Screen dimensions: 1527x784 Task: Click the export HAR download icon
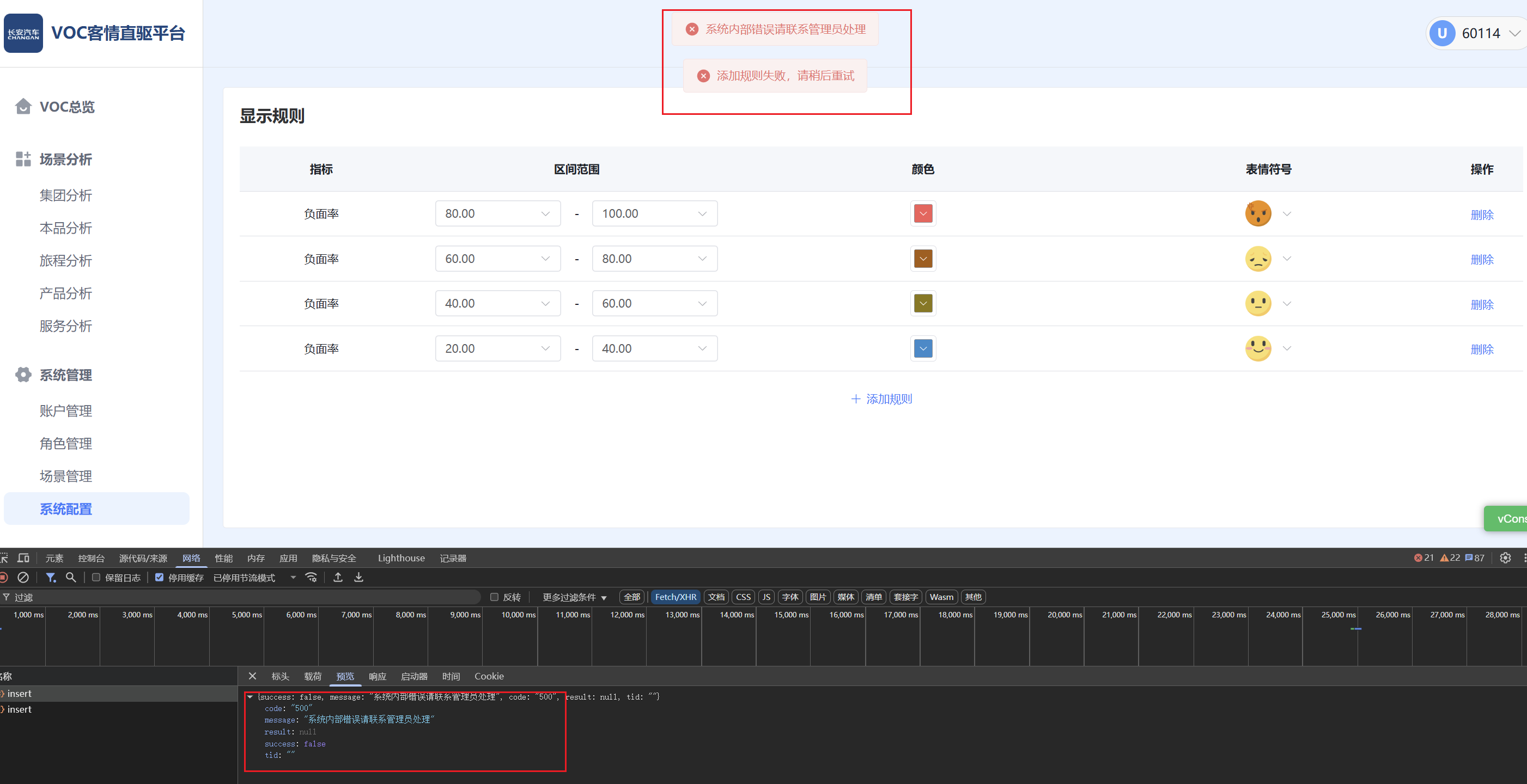[358, 577]
